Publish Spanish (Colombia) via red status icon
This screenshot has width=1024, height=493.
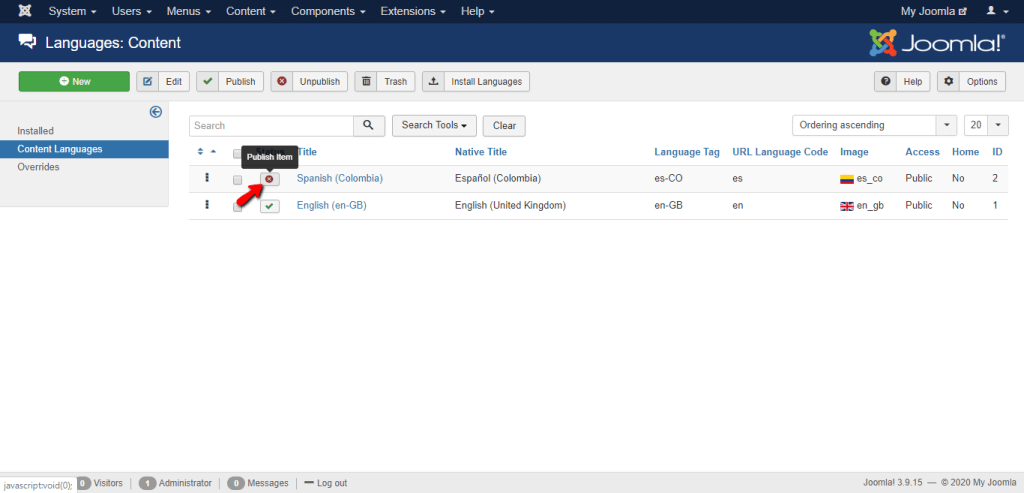269,179
